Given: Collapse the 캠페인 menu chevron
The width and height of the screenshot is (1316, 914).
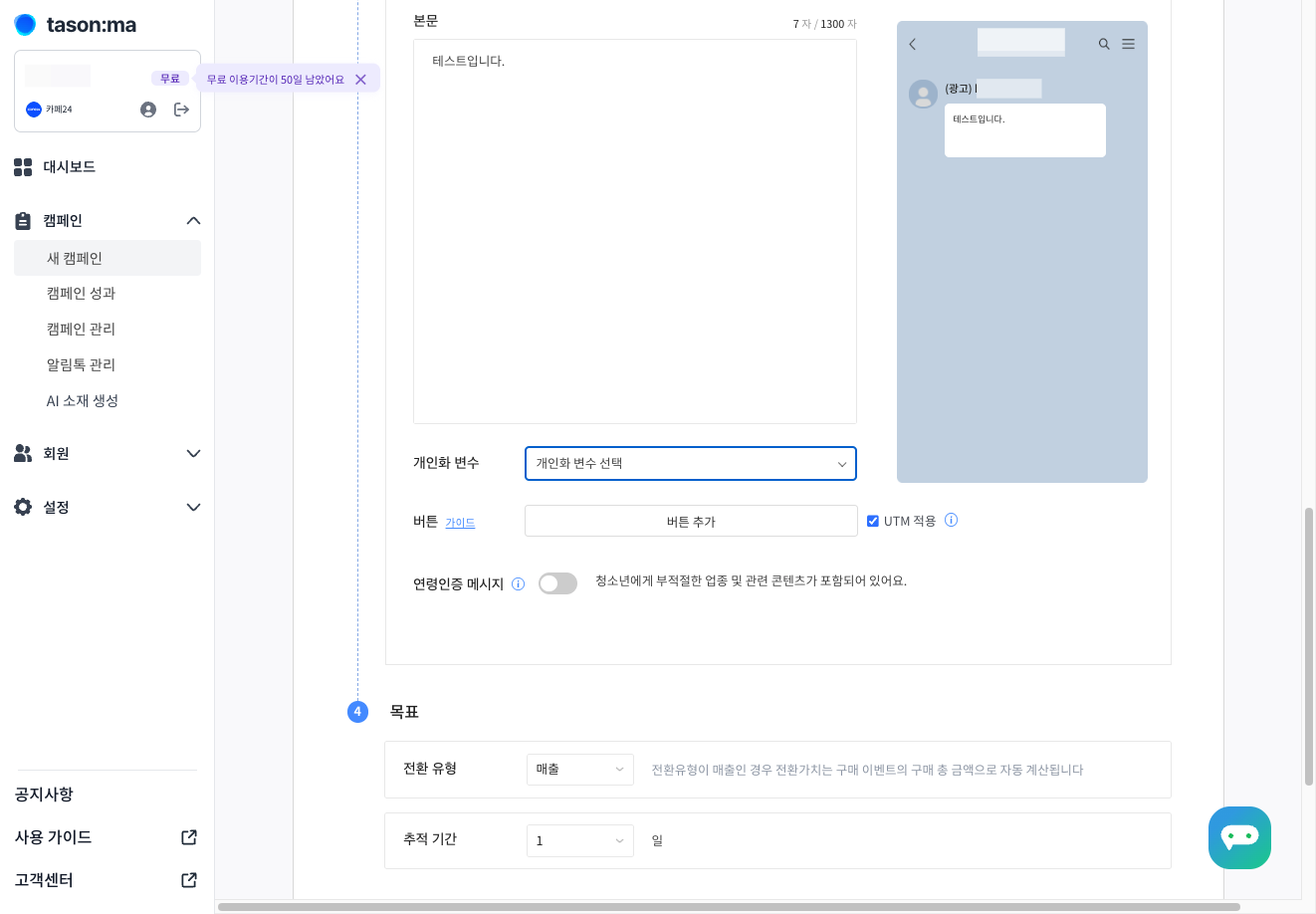Looking at the screenshot, I should [193, 221].
